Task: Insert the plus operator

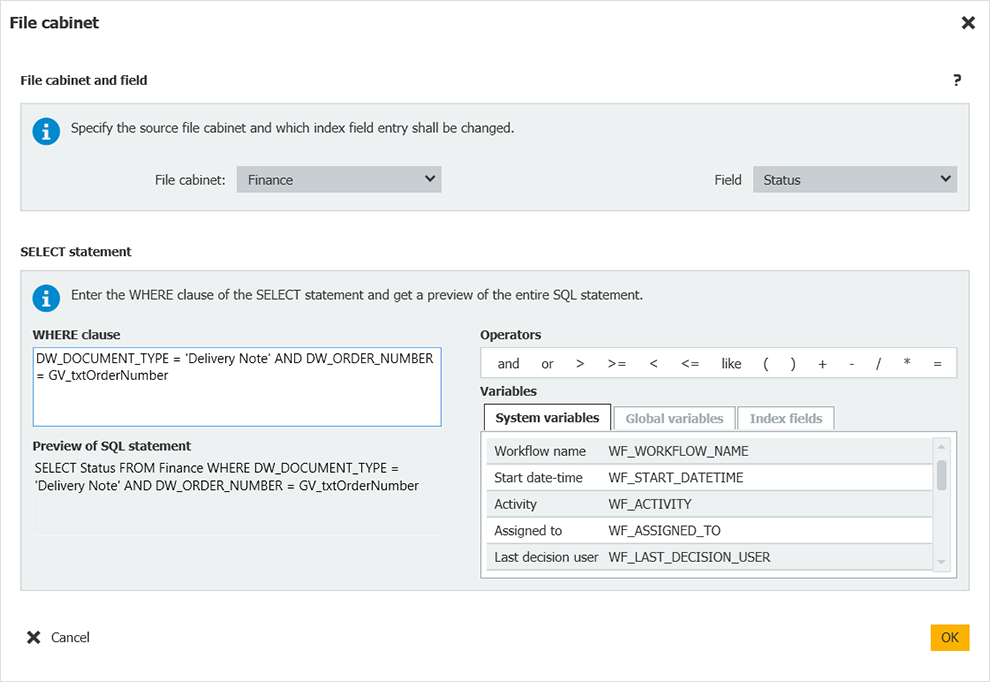Action: [822, 363]
